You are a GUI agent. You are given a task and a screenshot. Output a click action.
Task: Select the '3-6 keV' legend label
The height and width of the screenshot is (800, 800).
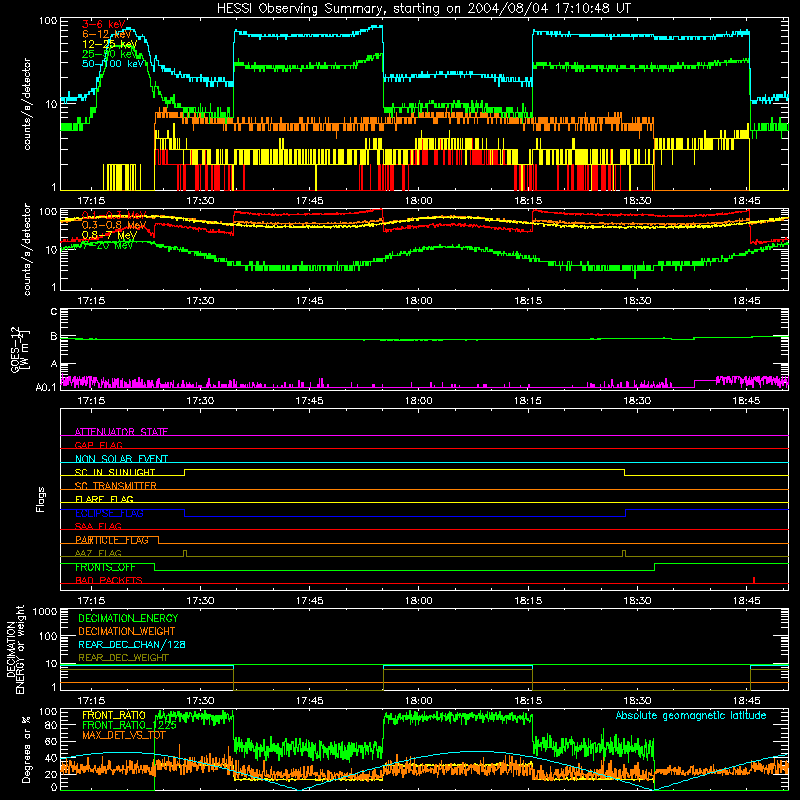pos(103,24)
